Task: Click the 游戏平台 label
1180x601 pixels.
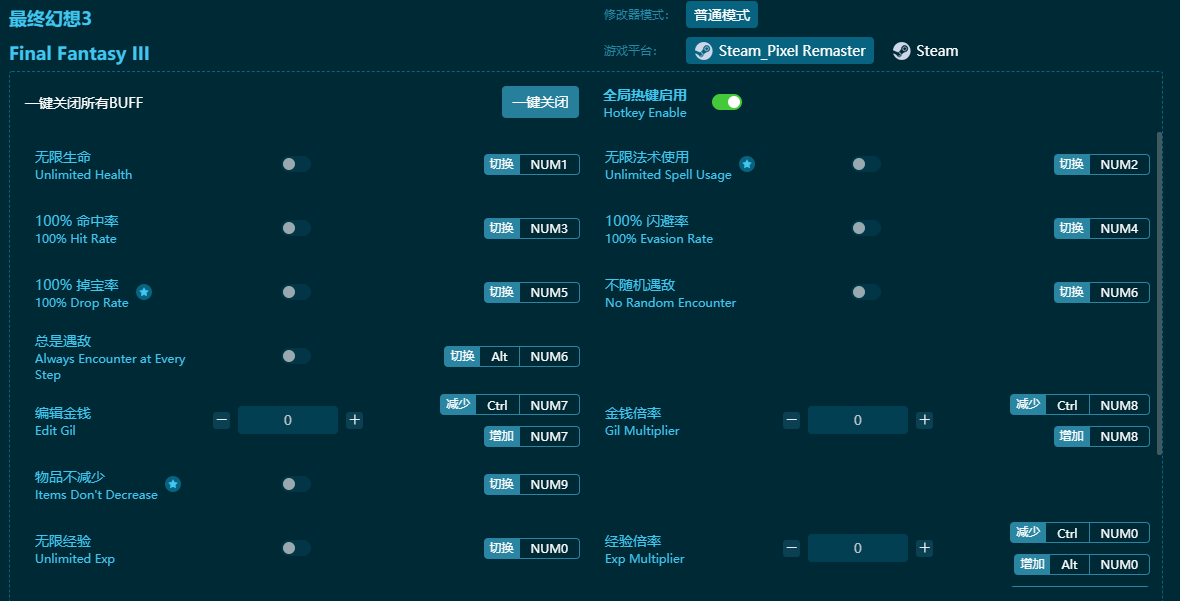Action: (631, 50)
